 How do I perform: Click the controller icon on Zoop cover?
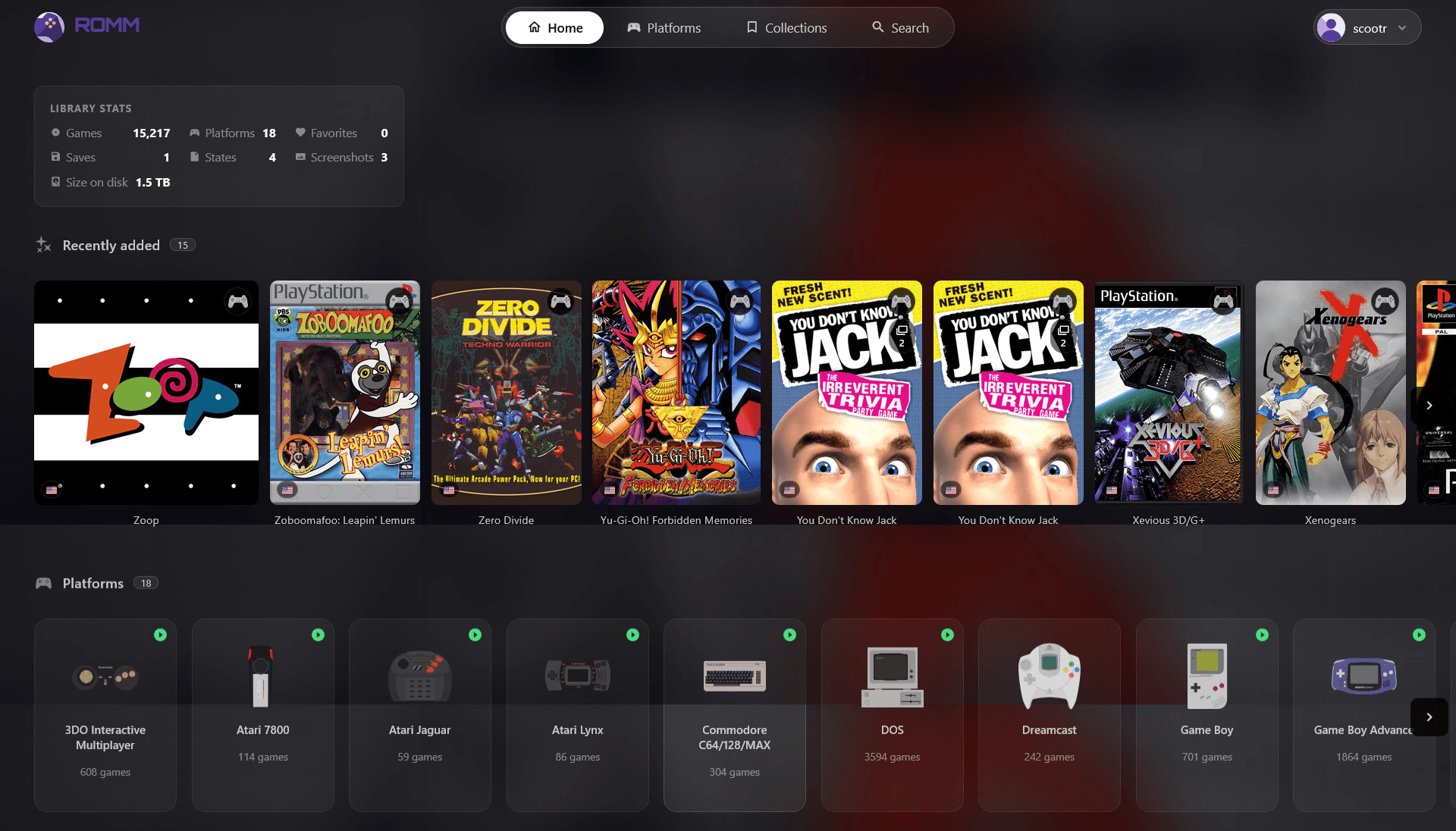click(238, 302)
